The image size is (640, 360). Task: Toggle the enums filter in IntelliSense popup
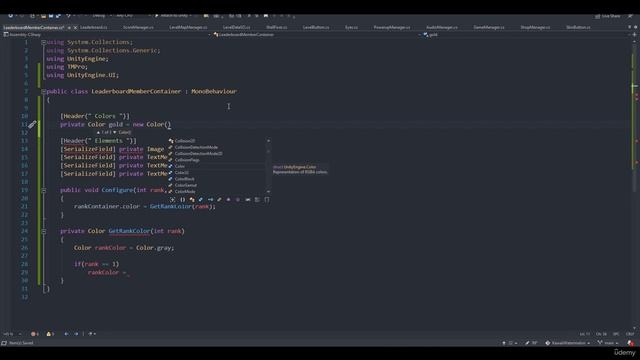click(x=220, y=200)
